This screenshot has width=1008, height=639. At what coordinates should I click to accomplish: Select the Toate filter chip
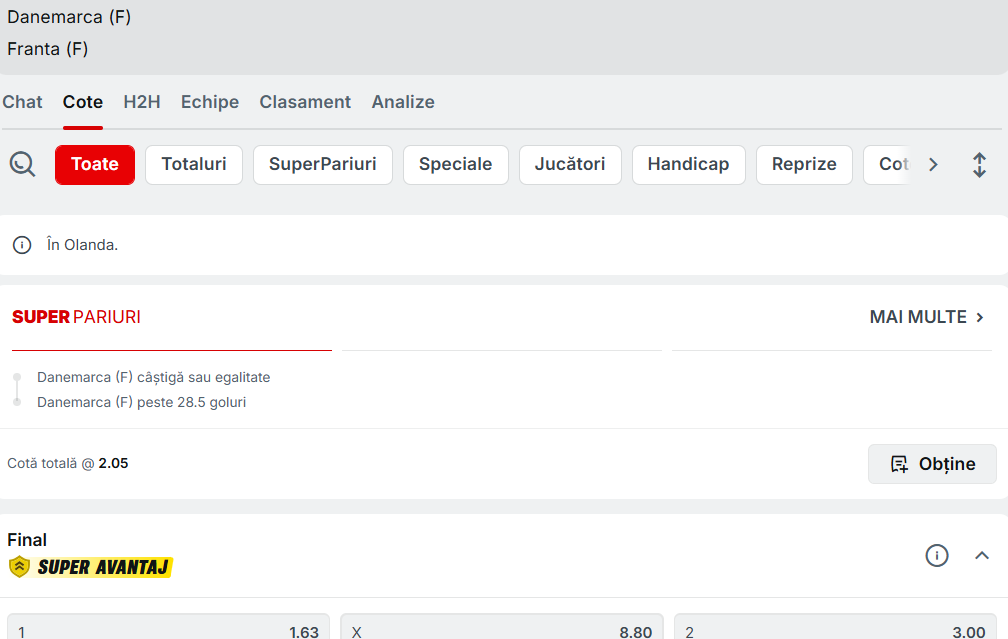[95, 165]
